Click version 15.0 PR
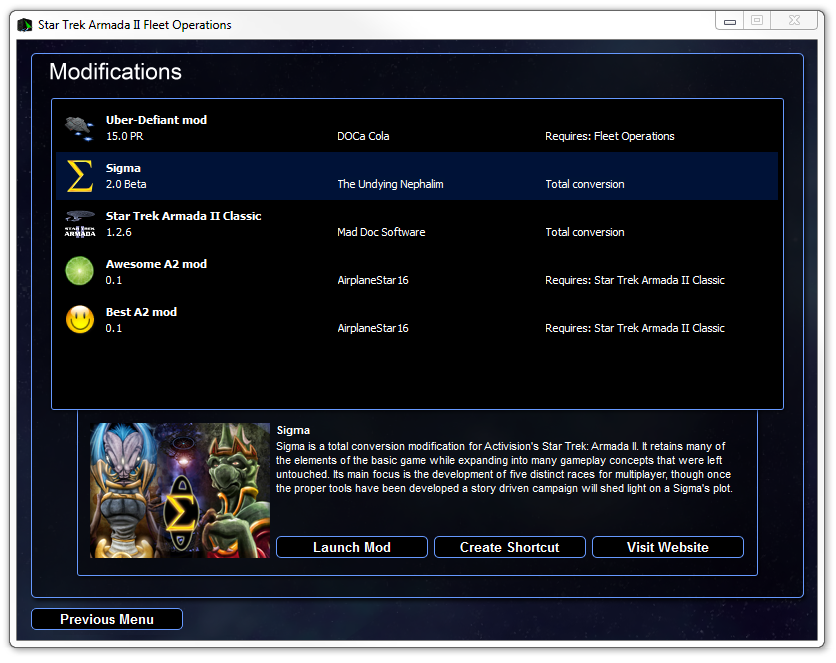This screenshot has height=663, width=836. pyautogui.click(x=124, y=136)
